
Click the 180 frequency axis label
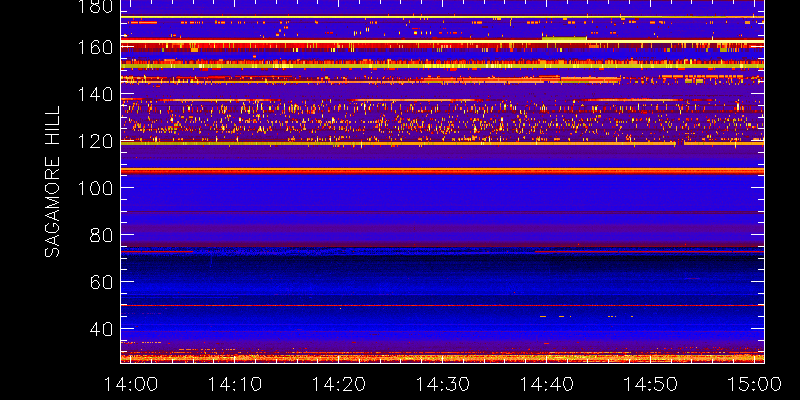click(x=95, y=6)
